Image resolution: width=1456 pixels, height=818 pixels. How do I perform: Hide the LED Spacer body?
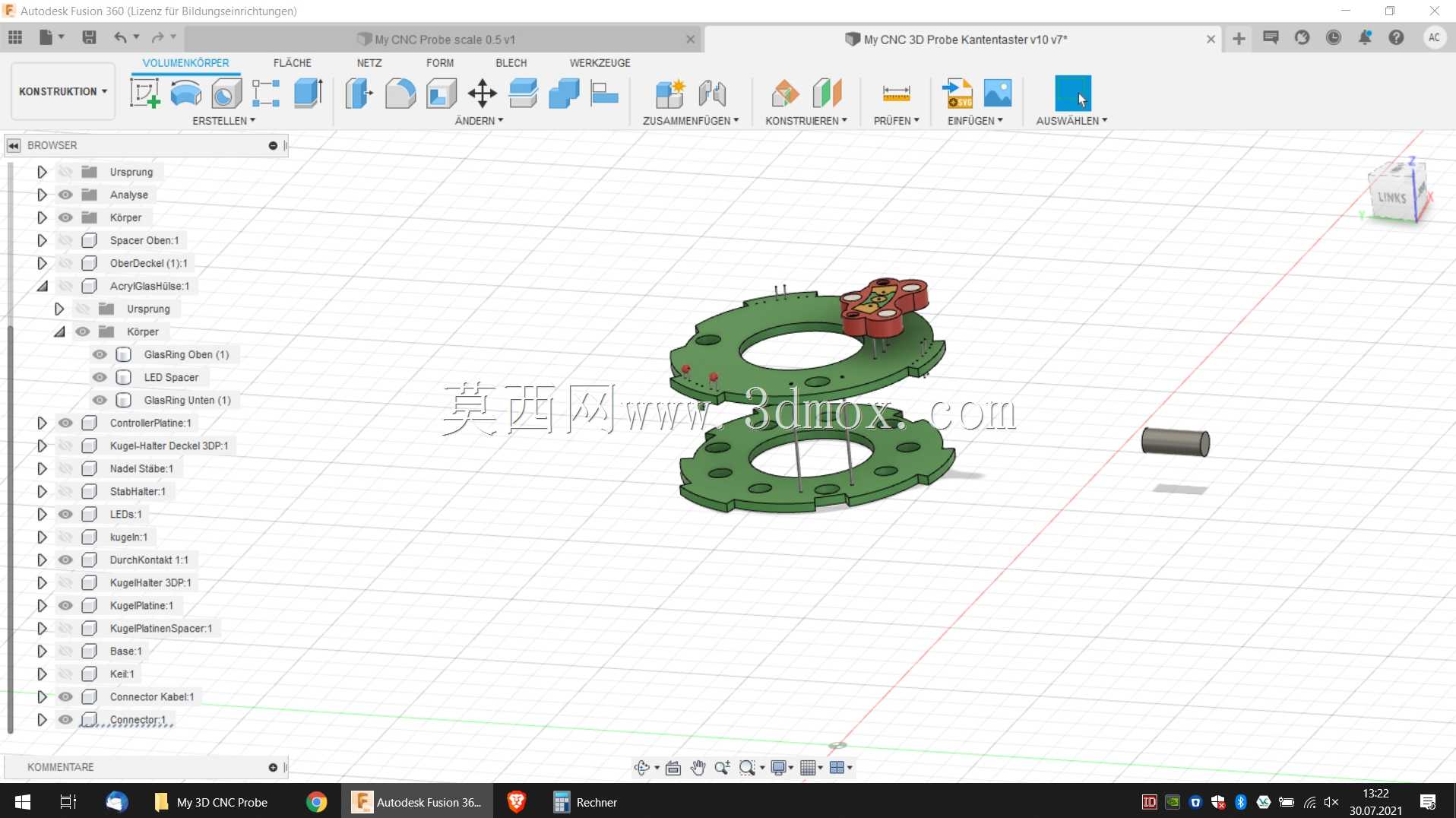pyautogui.click(x=100, y=377)
